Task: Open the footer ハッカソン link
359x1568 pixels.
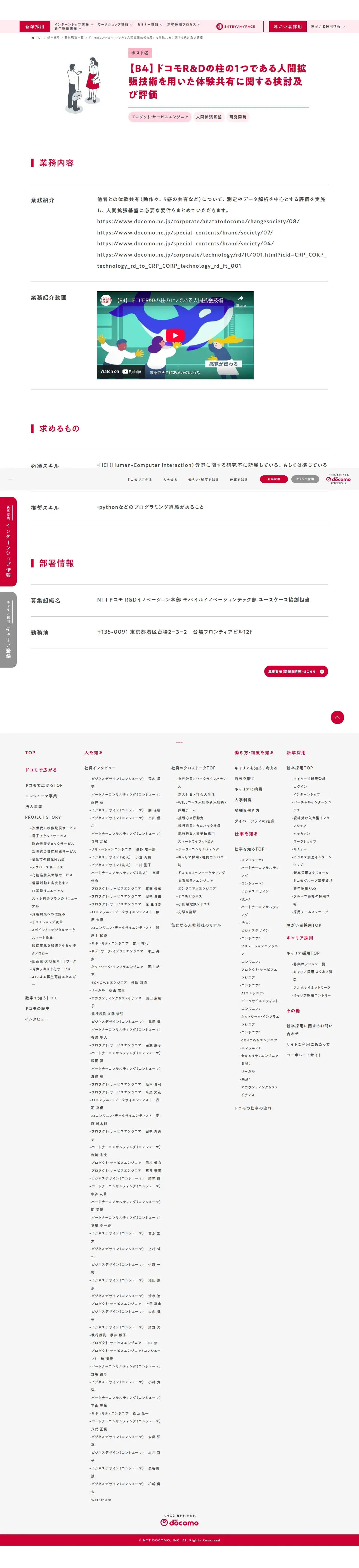Action: click(301, 833)
